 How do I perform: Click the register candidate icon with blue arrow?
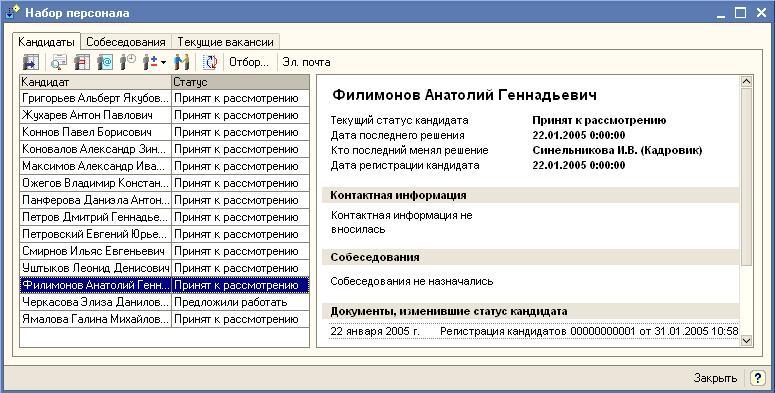pos(31,62)
